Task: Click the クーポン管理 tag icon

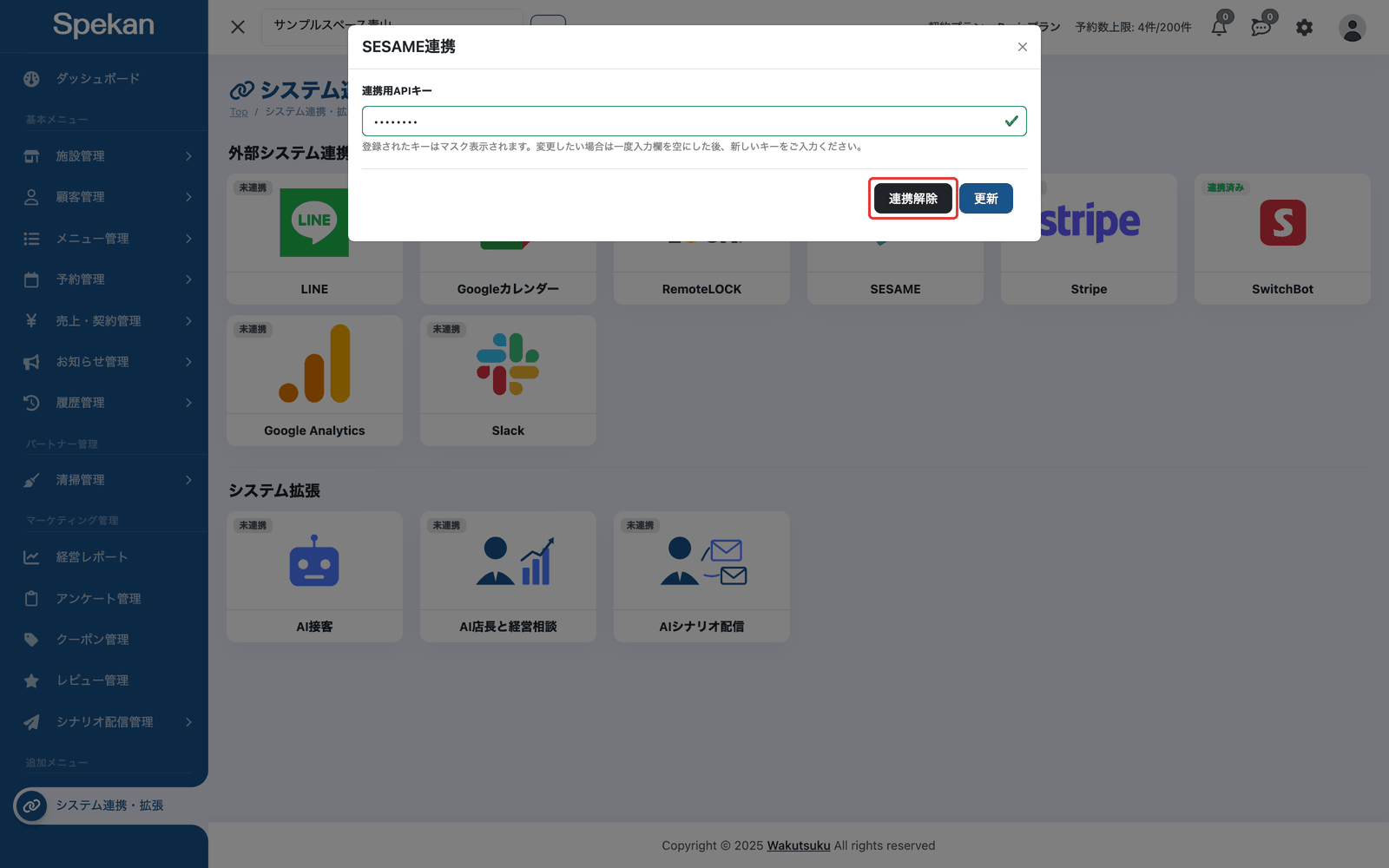Action: click(x=31, y=640)
